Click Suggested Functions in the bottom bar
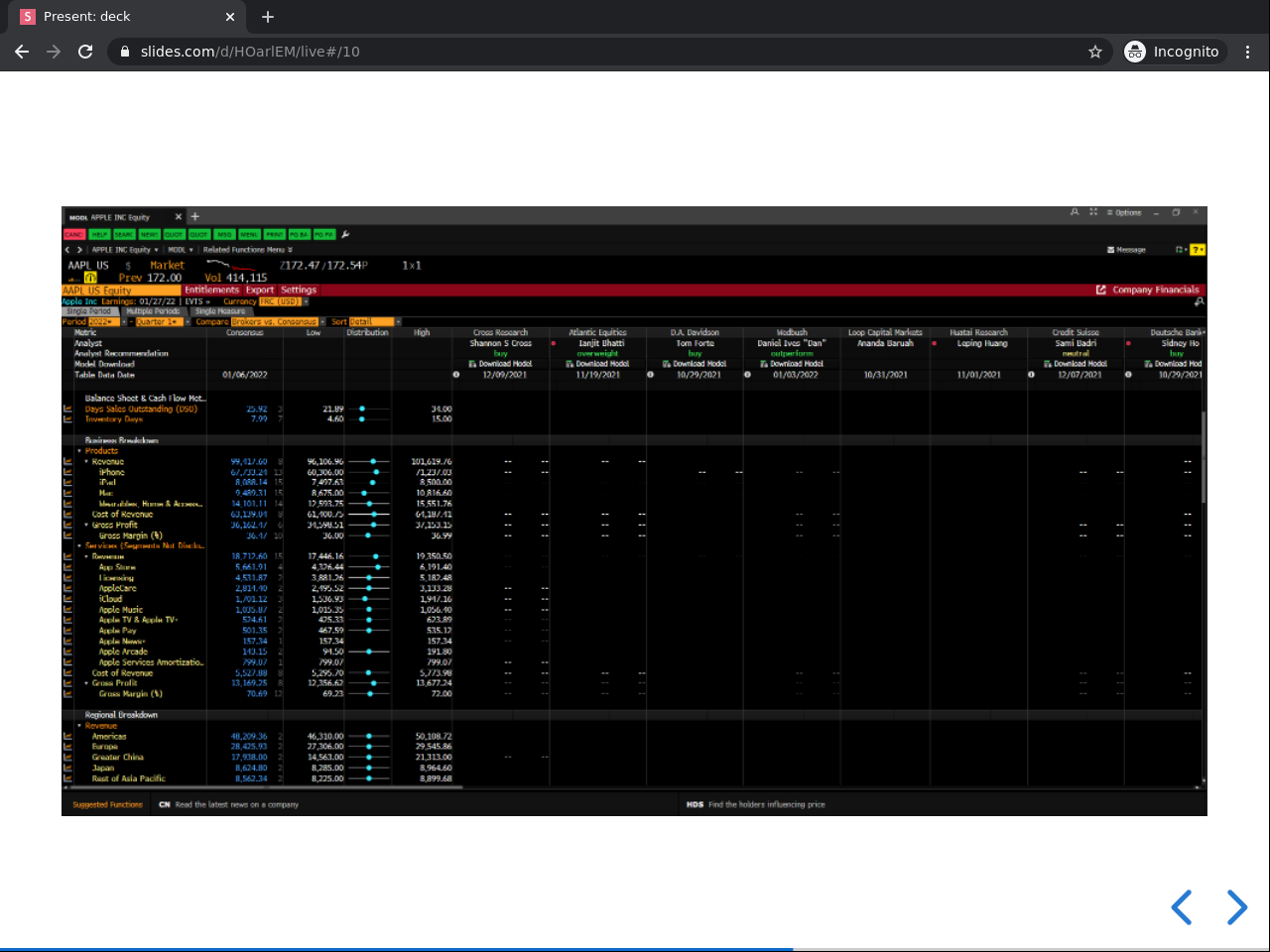 107,805
